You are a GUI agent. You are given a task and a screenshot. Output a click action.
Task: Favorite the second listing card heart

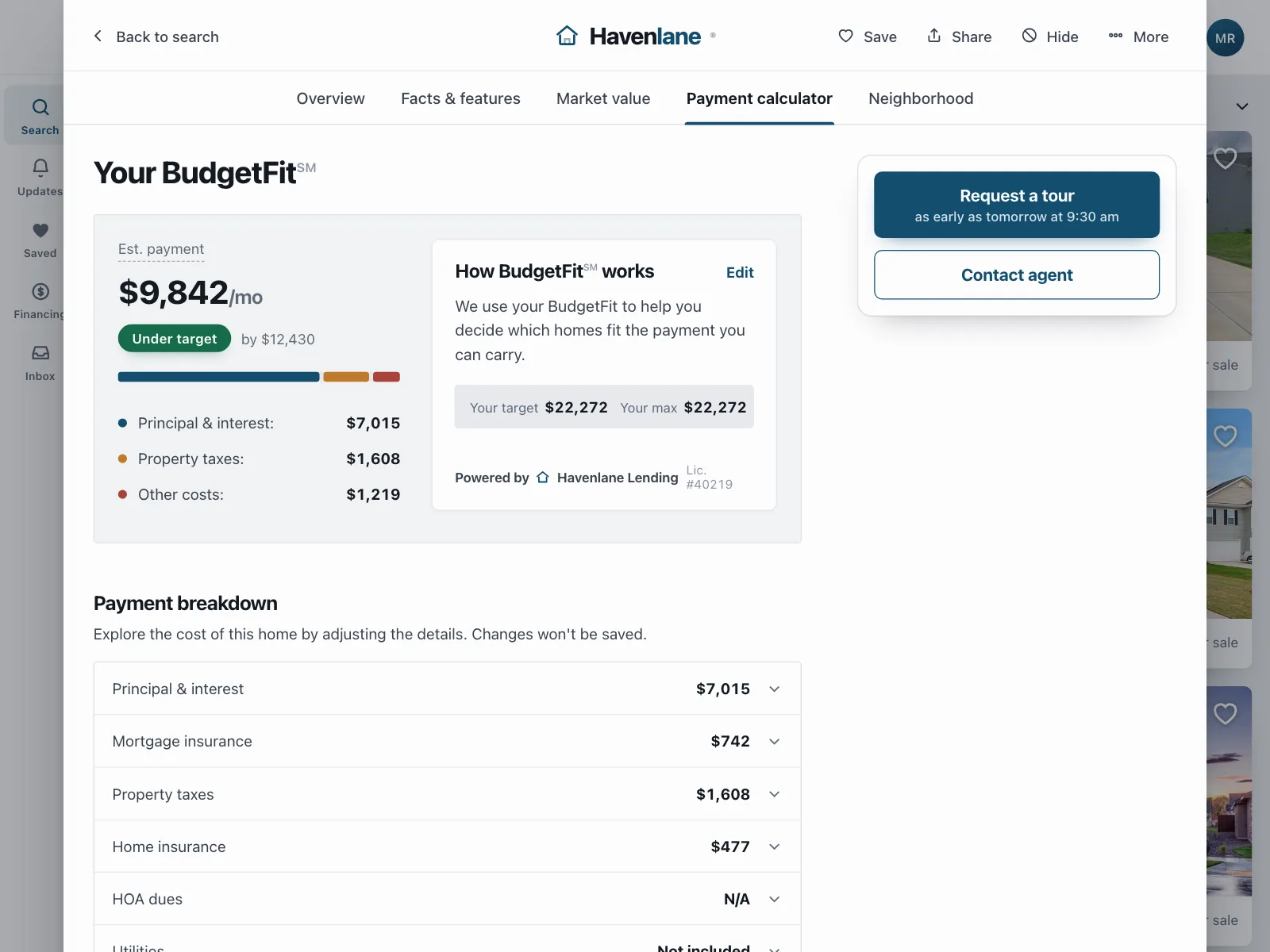pyautogui.click(x=1225, y=436)
